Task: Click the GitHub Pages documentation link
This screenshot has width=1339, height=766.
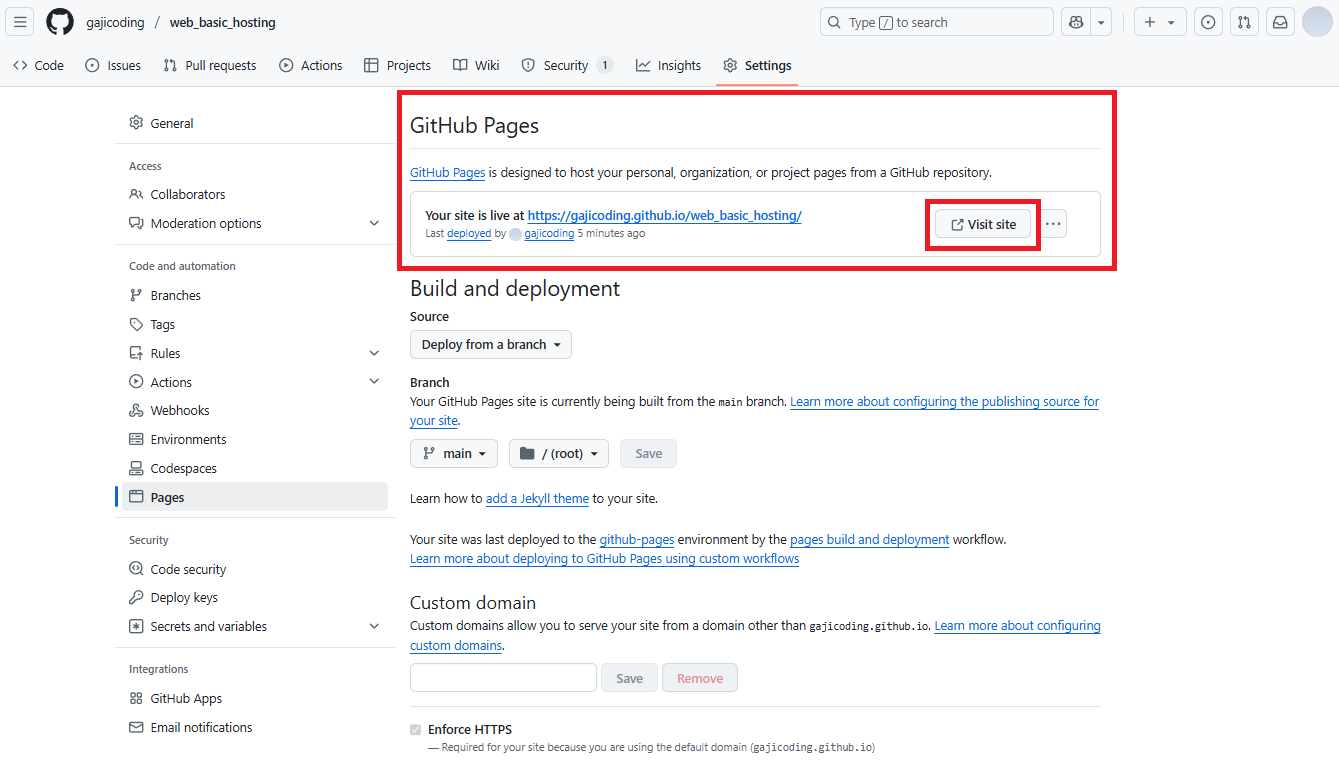Action: 447,172
